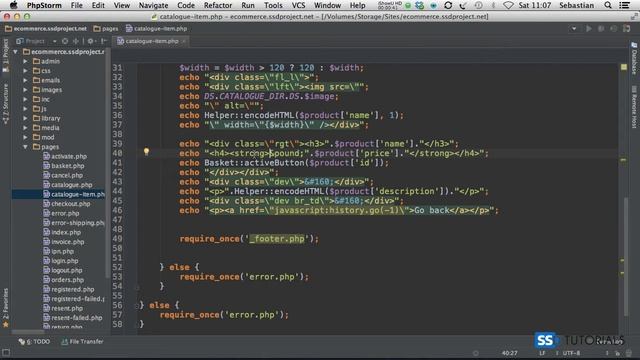Click line separator LF in status bar
This screenshot has height=360, width=640.
[x=542, y=353]
